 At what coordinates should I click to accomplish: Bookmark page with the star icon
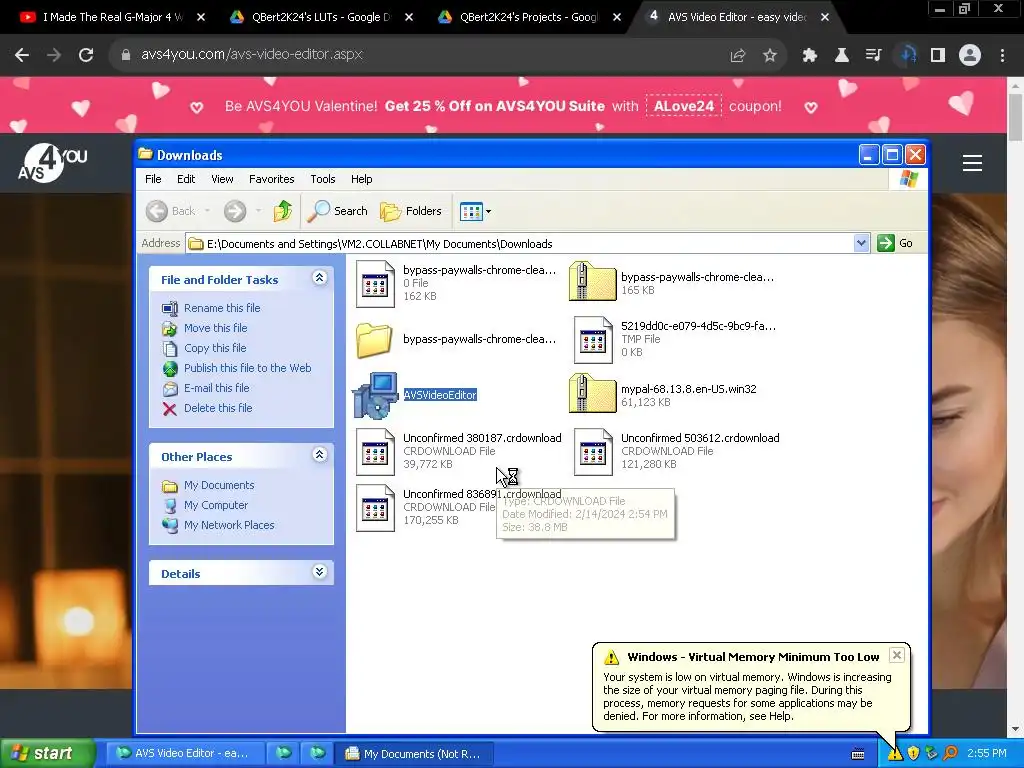coord(770,55)
